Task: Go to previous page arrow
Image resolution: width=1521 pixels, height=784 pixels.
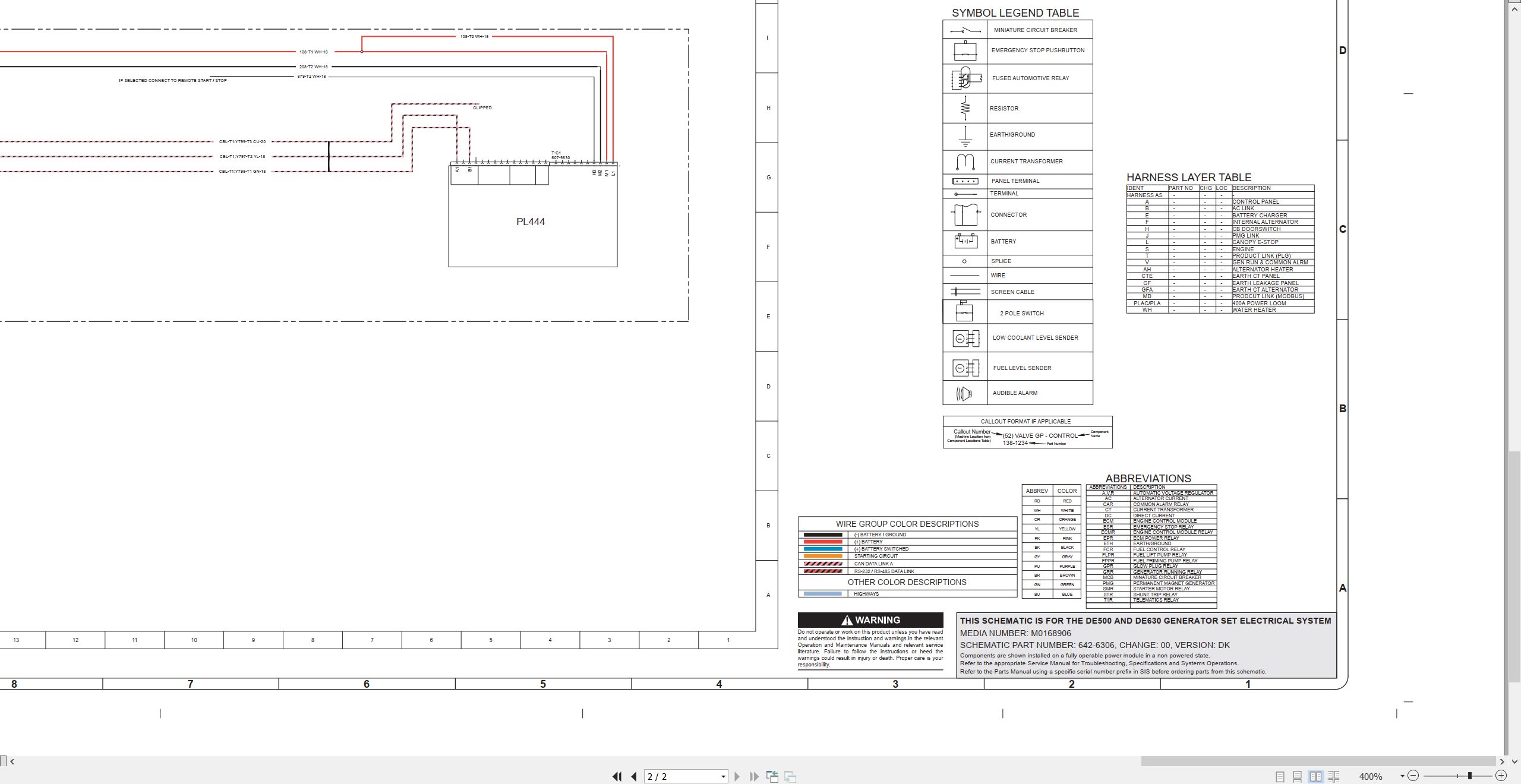Action: click(634, 776)
